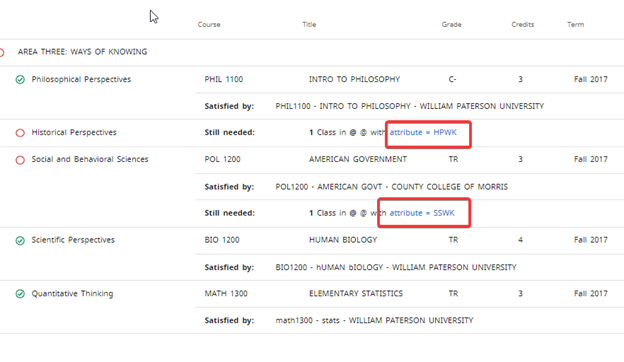
Task: Select the PHIL 1100 course code
Action: pos(224,79)
